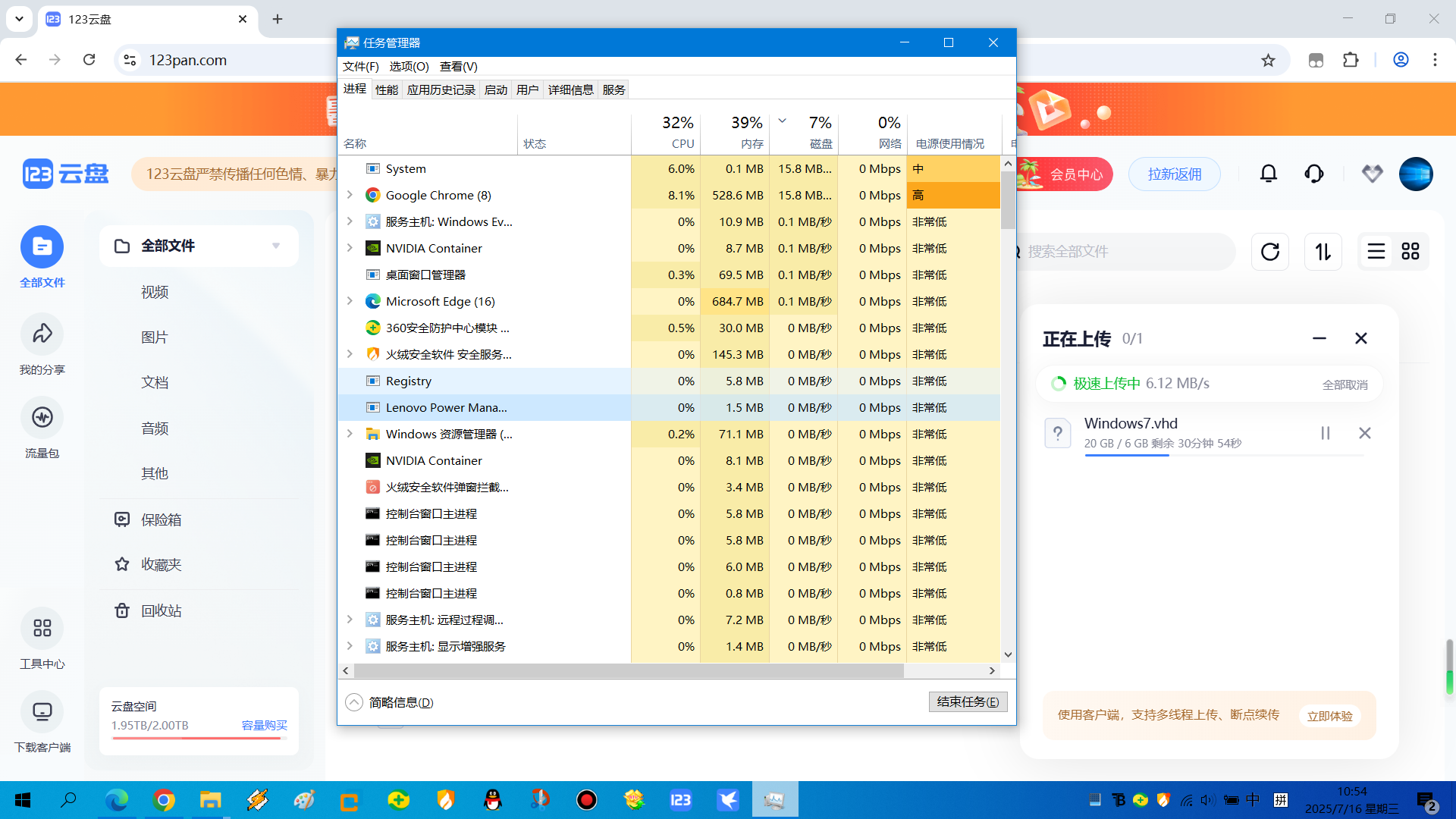
Task: Click Task Manager horizontal scrollbar thumb
Action: pyautogui.click(x=629, y=670)
